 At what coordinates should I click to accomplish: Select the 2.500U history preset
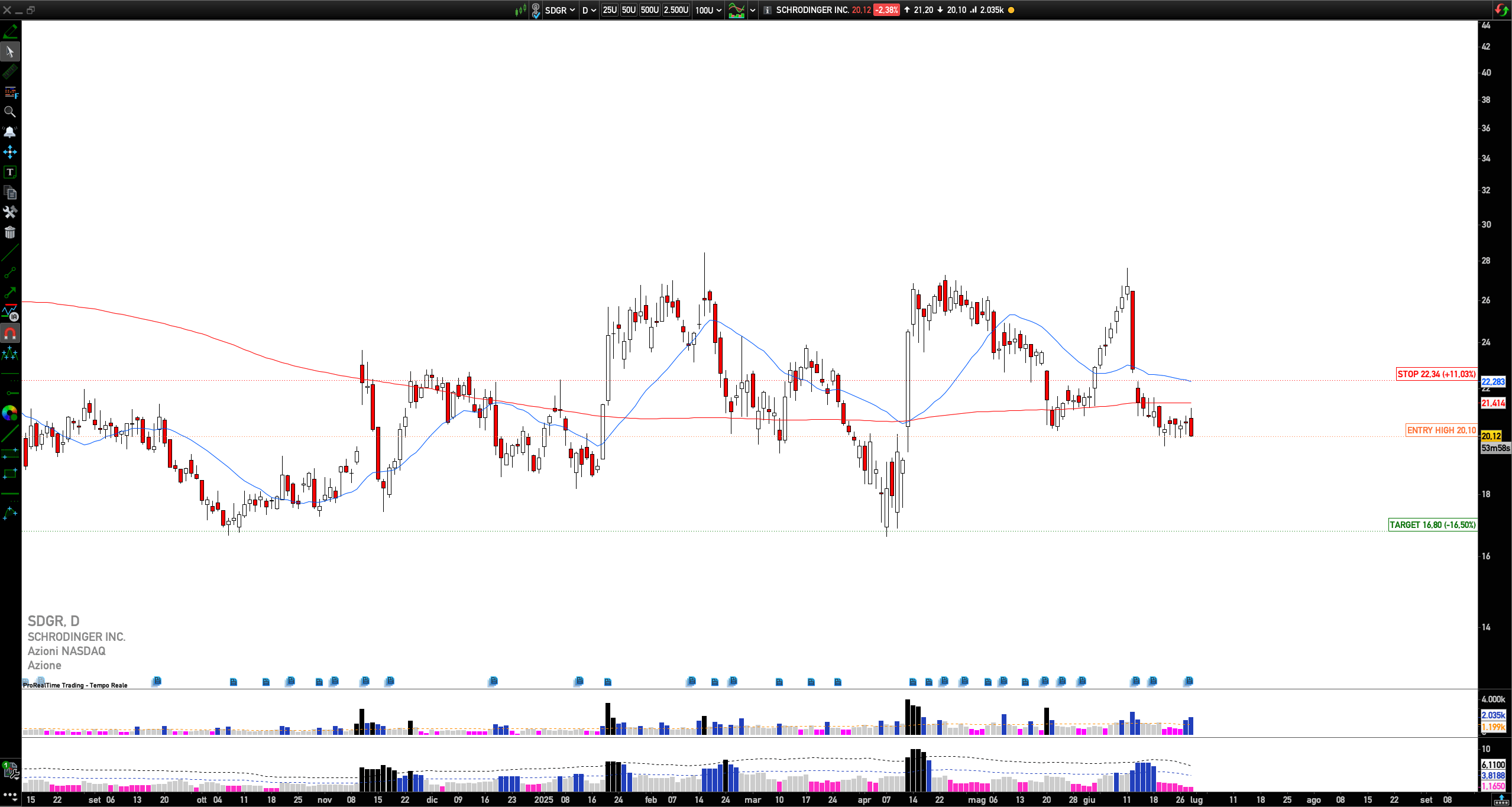point(676,10)
